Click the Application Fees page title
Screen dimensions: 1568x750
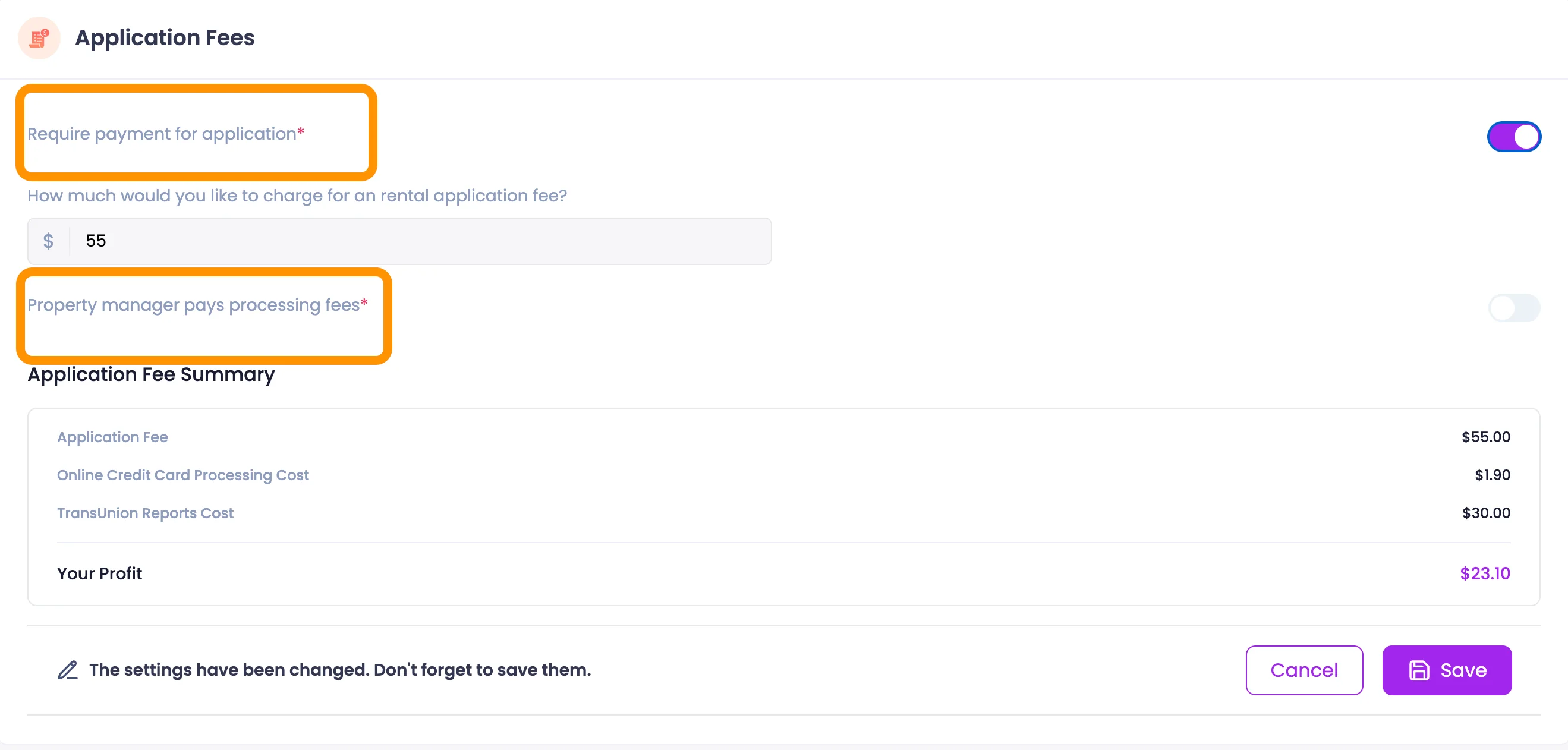pos(164,38)
